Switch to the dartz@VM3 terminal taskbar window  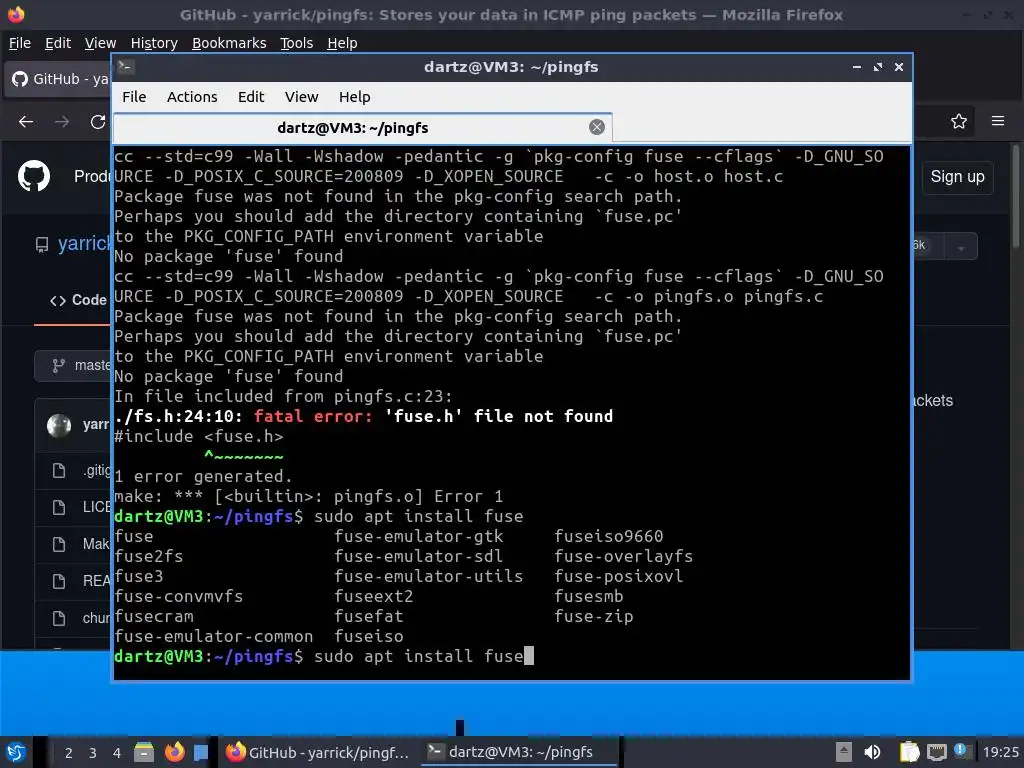pos(519,752)
